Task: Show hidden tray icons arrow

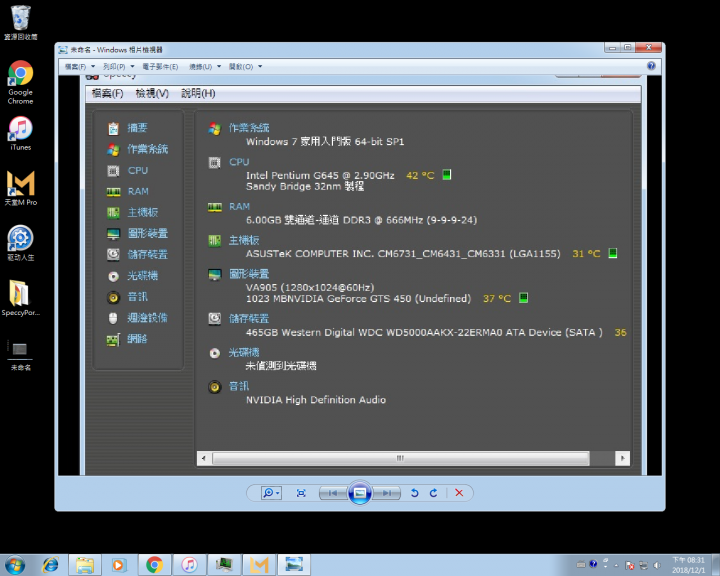Action: click(616, 565)
